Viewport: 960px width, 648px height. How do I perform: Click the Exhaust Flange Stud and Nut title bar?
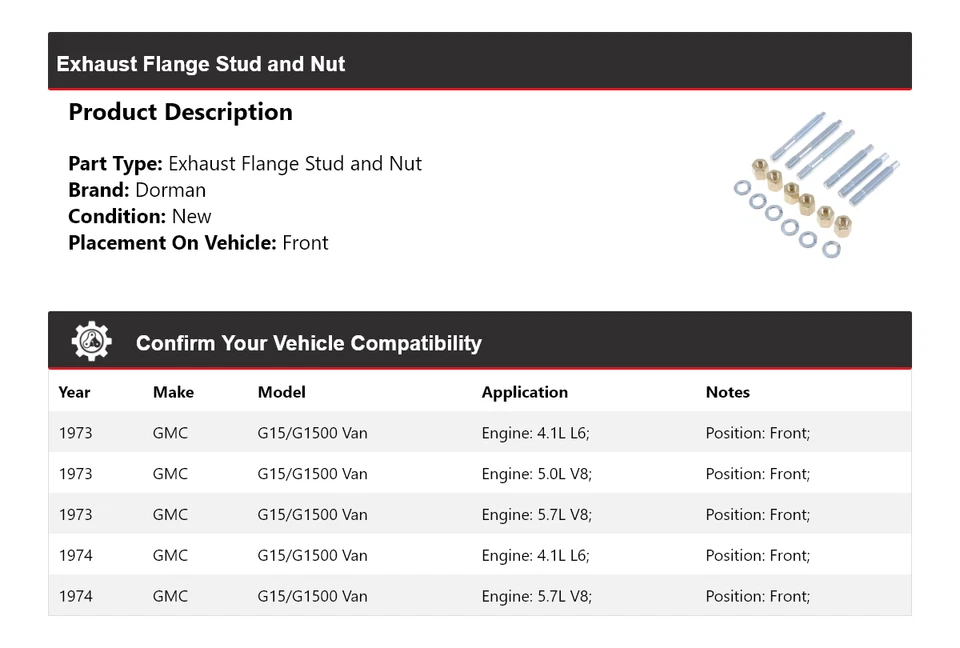[x=201, y=64]
